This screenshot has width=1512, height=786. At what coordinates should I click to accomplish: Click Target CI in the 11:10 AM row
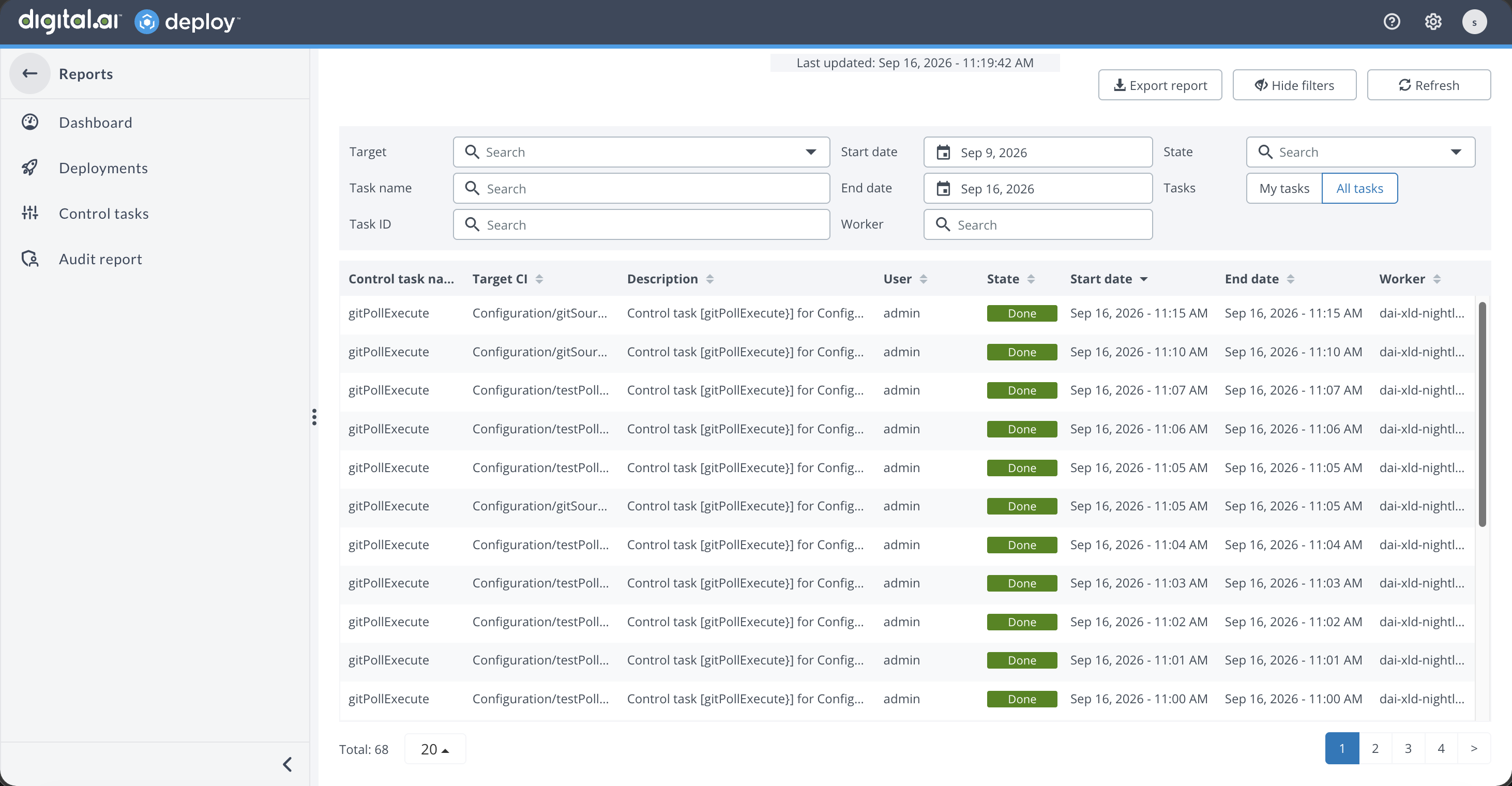539,352
